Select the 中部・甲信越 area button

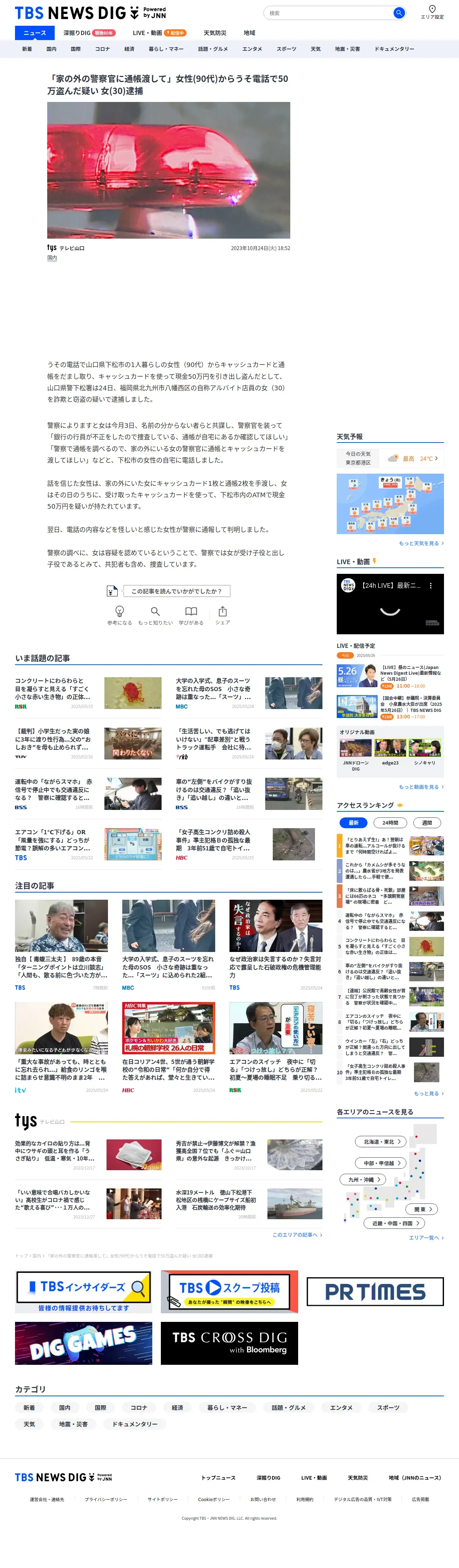click(x=381, y=1163)
